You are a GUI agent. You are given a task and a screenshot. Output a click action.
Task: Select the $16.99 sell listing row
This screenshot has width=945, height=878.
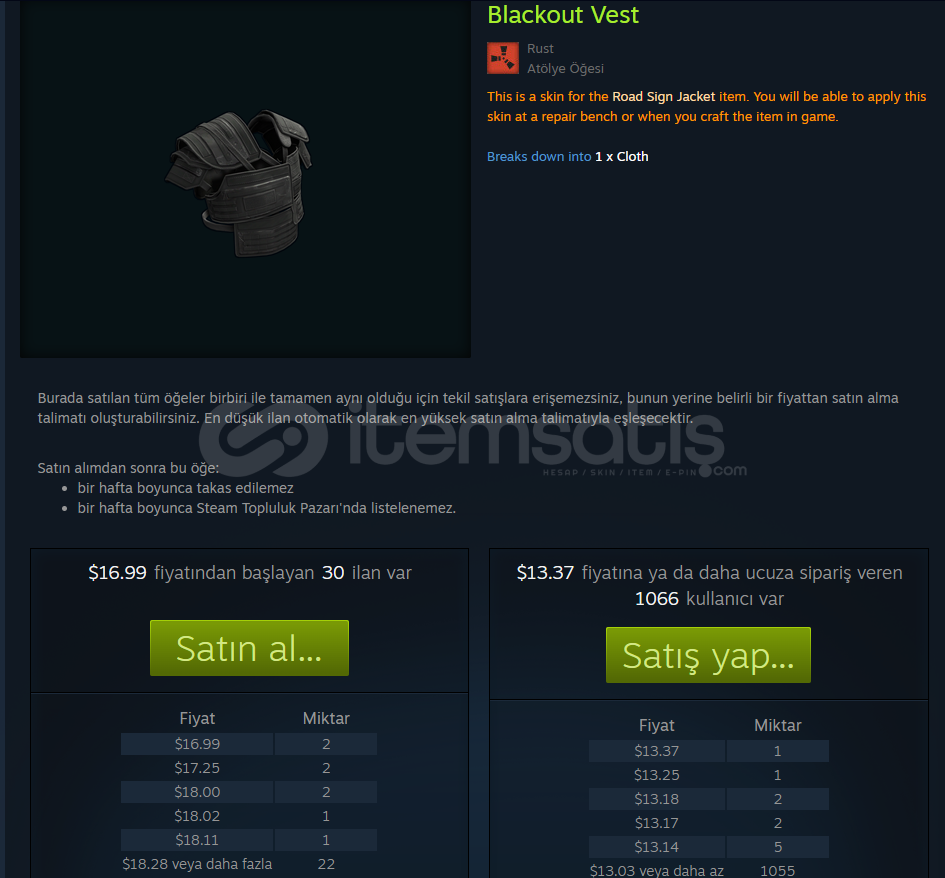click(x=249, y=744)
